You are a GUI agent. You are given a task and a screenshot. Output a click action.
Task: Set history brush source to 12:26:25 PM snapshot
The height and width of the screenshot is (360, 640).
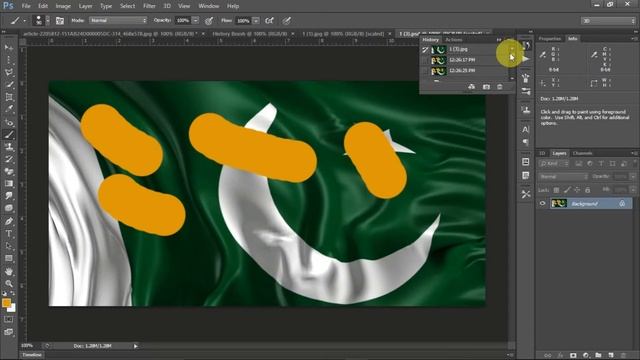(x=425, y=71)
